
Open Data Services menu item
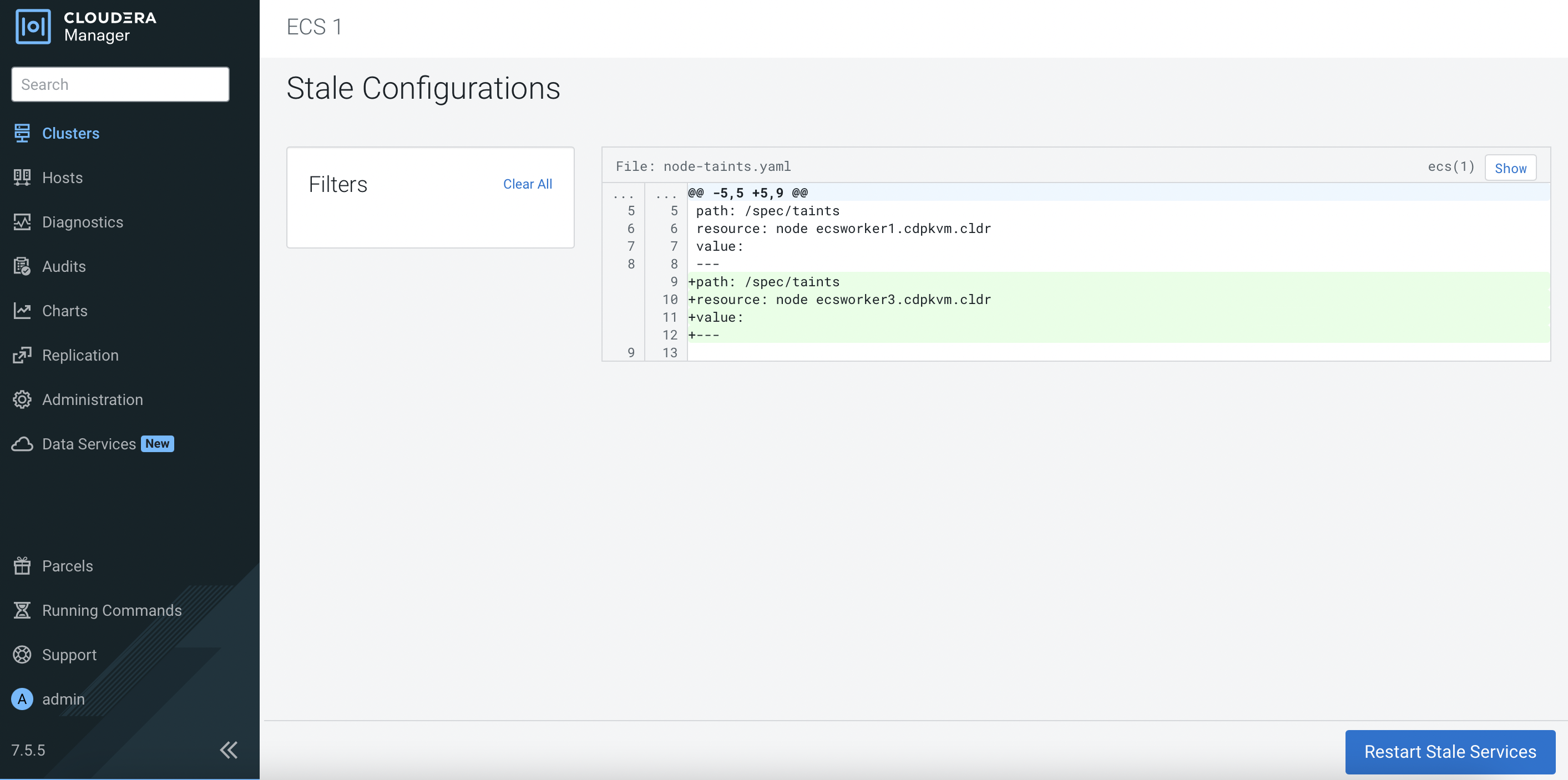click(89, 444)
